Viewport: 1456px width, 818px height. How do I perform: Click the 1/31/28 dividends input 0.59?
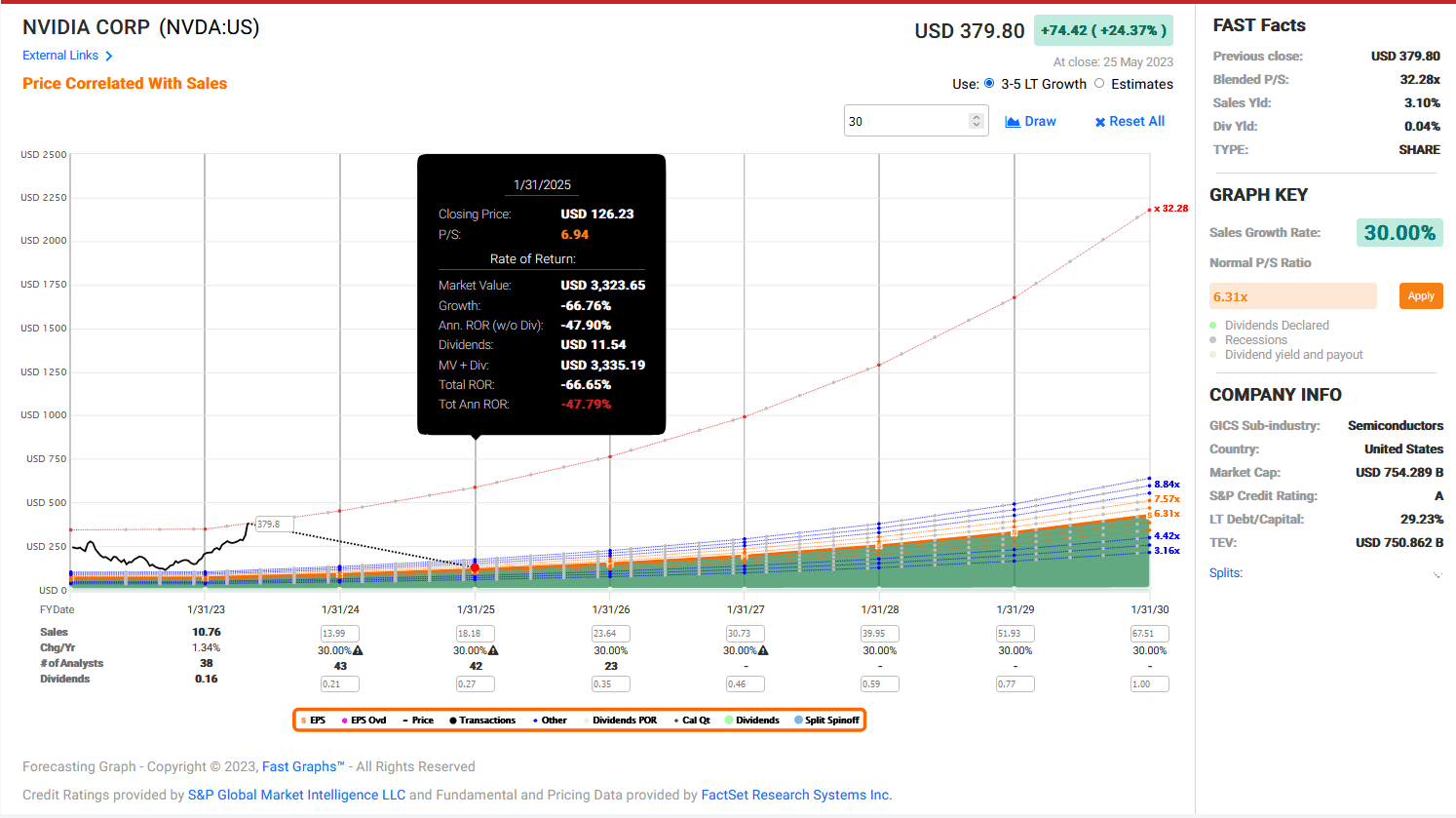(880, 683)
